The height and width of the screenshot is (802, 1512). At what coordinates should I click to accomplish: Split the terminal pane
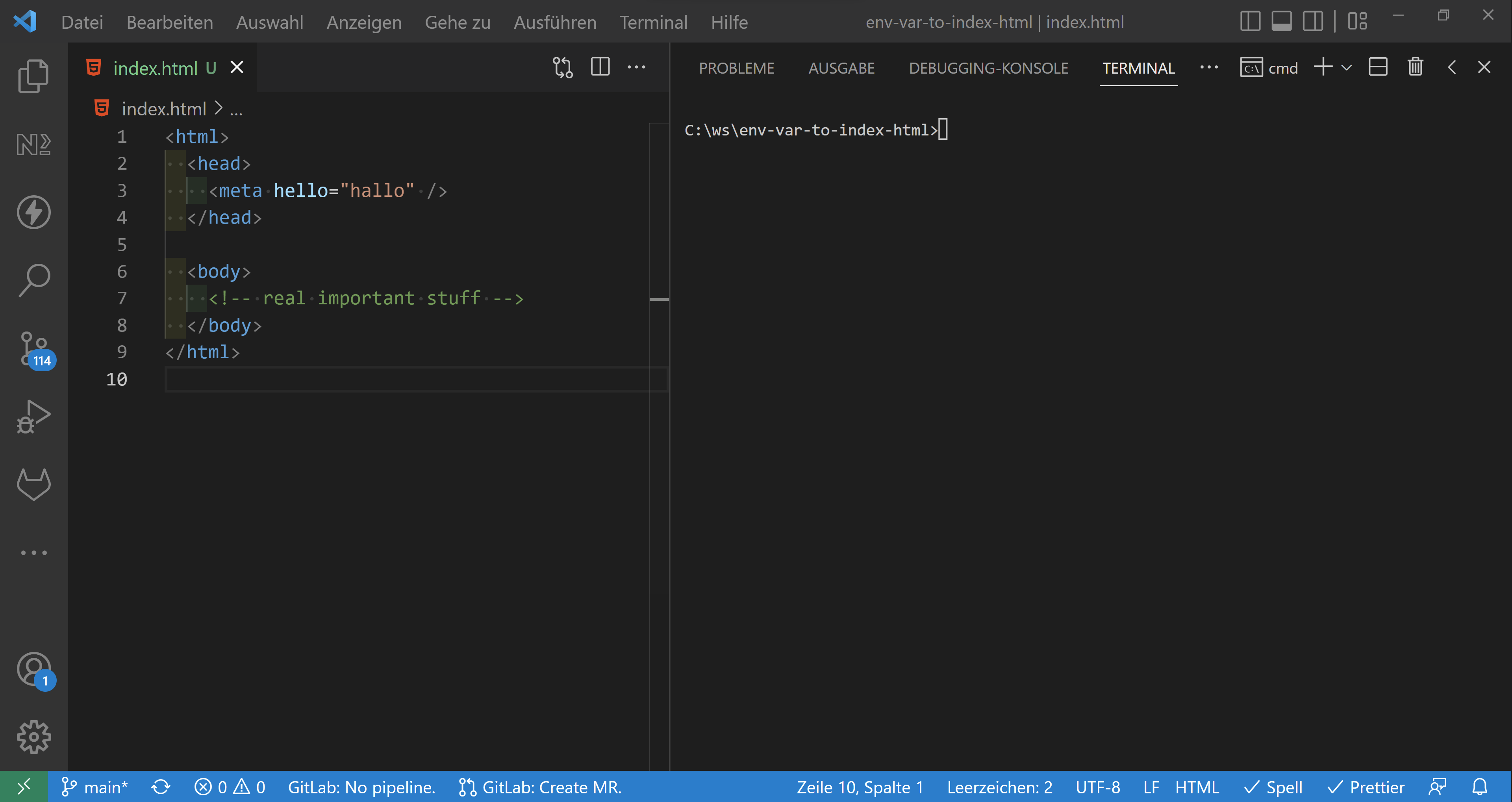pos(1378,67)
